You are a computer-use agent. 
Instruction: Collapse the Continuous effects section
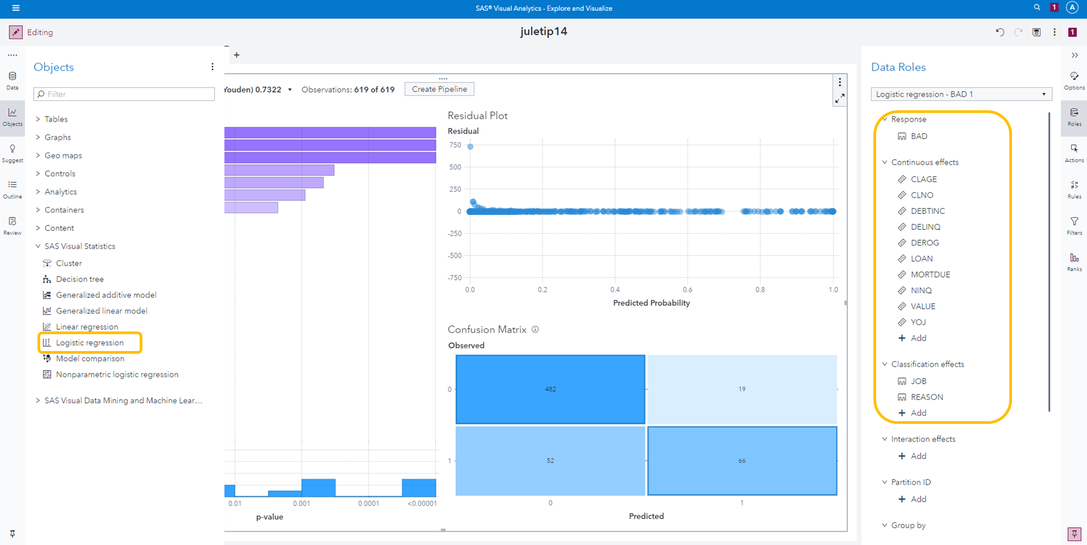(x=884, y=162)
